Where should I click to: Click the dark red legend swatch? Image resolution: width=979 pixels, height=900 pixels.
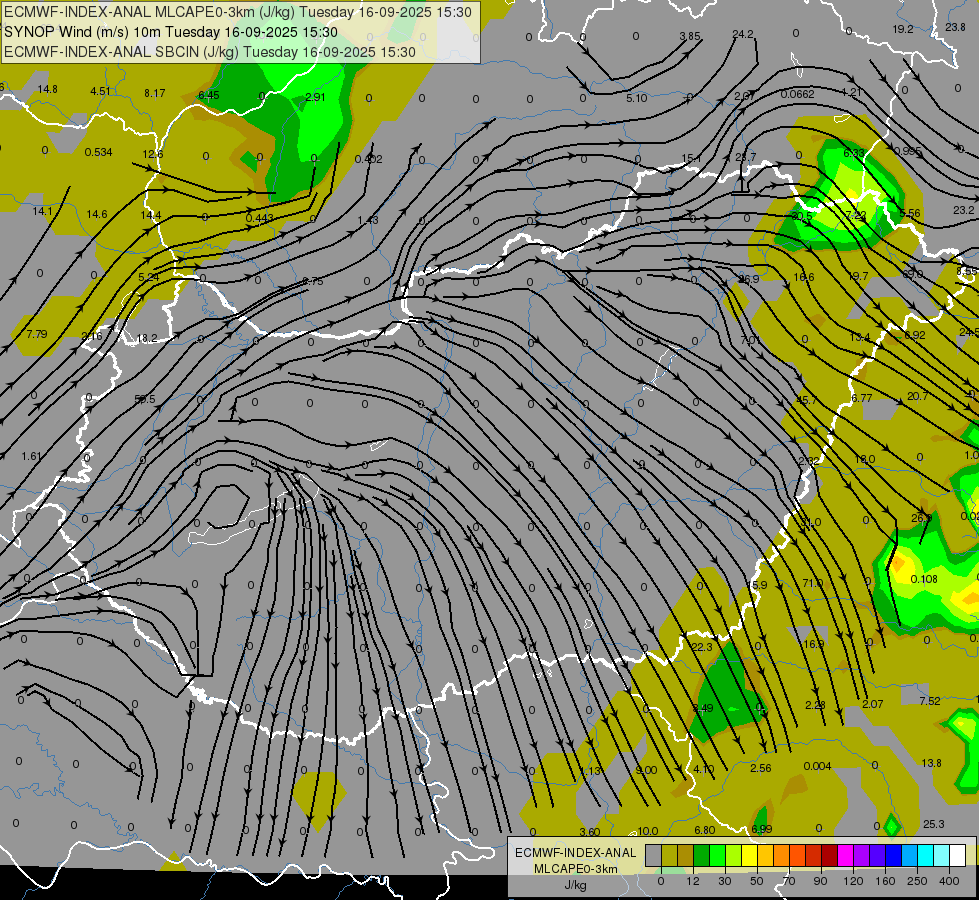[x=830, y=855]
